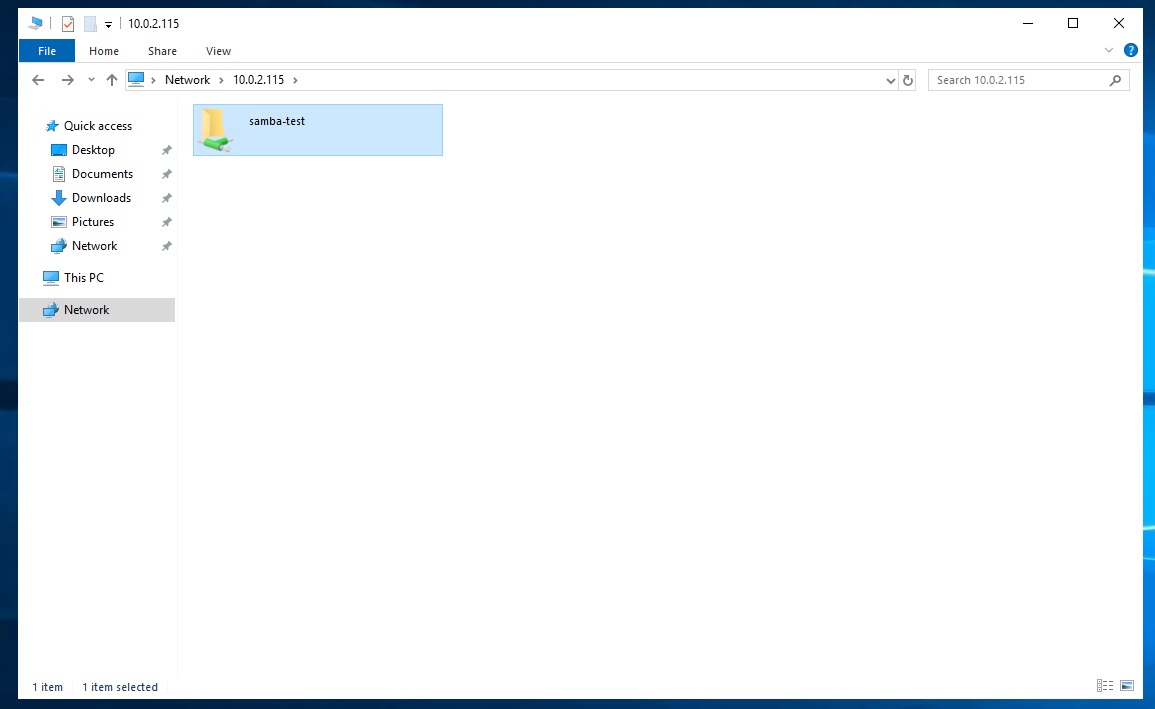Open Pictures in Quick access

pyautogui.click(x=93, y=222)
